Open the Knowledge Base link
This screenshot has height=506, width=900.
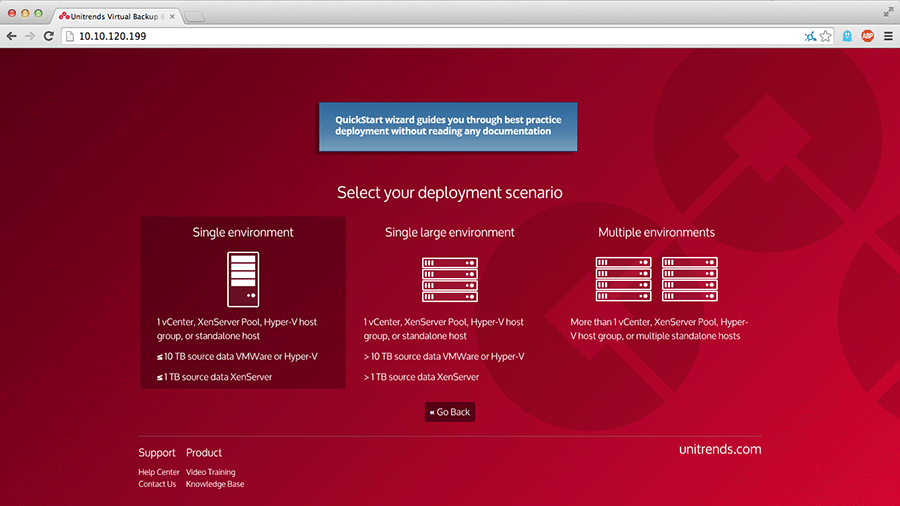pos(215,484)
